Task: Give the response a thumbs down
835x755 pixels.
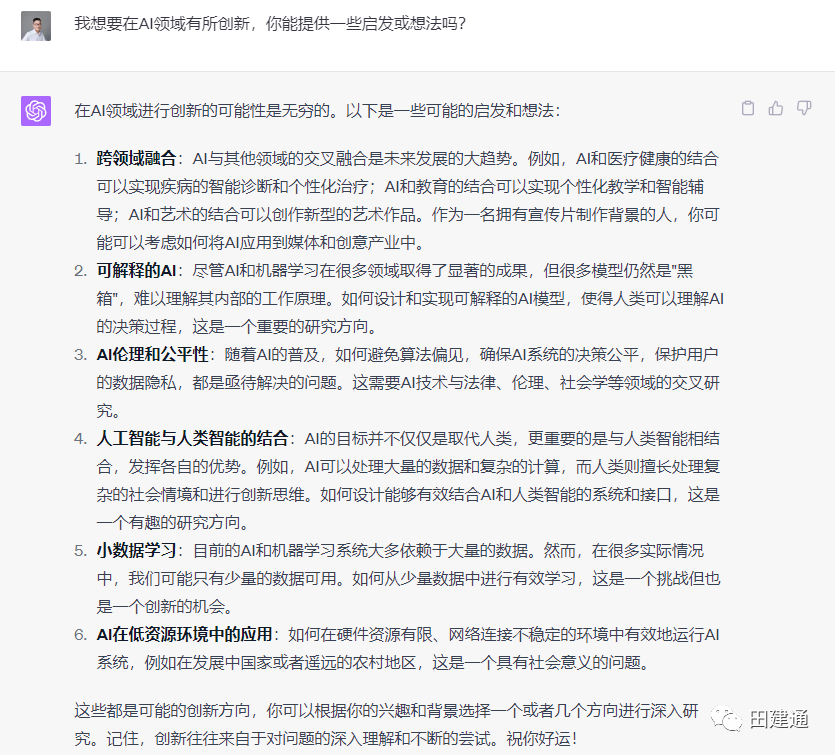Action: (804, 108)
